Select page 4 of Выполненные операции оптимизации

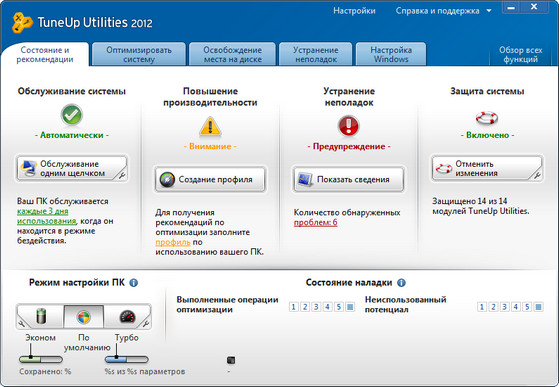[328, 307]
